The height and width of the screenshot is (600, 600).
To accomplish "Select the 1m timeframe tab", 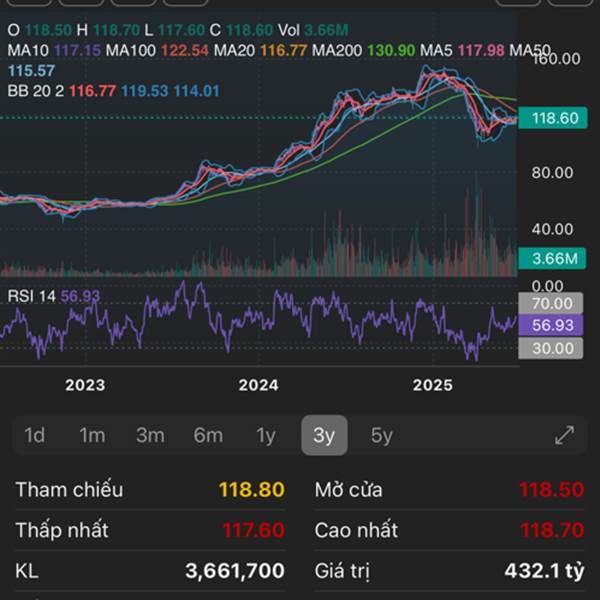I will [x=92, y=435].
